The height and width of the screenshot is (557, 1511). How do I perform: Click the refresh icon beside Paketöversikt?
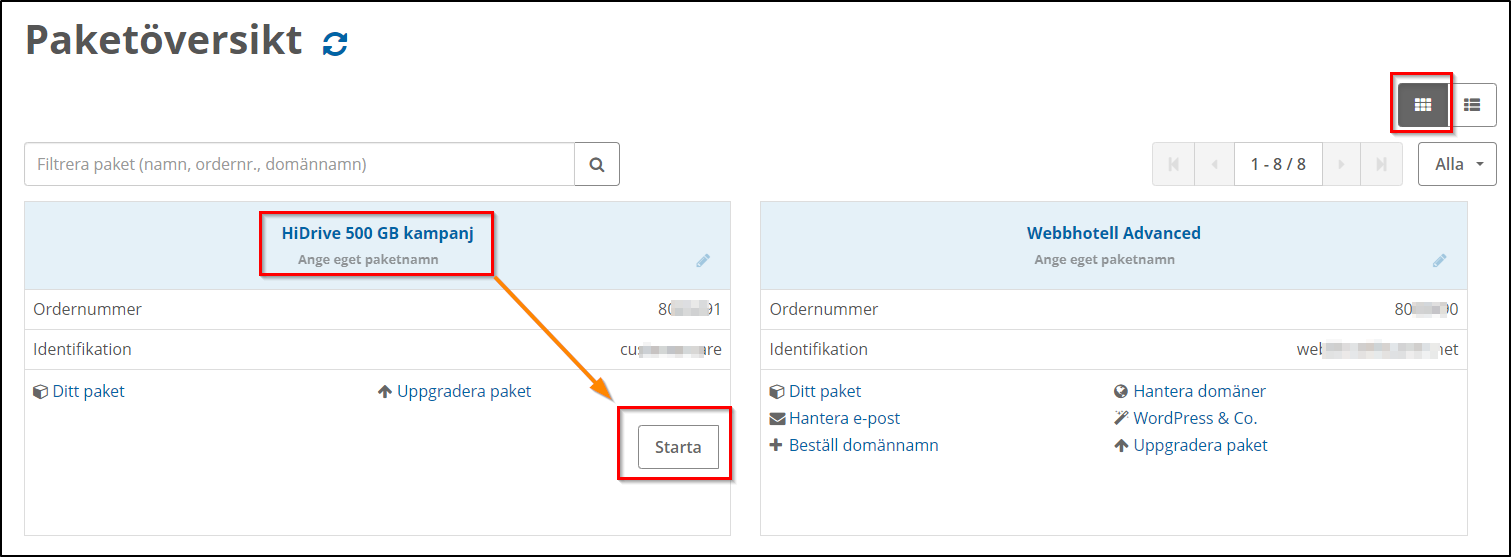coord(335,44)
